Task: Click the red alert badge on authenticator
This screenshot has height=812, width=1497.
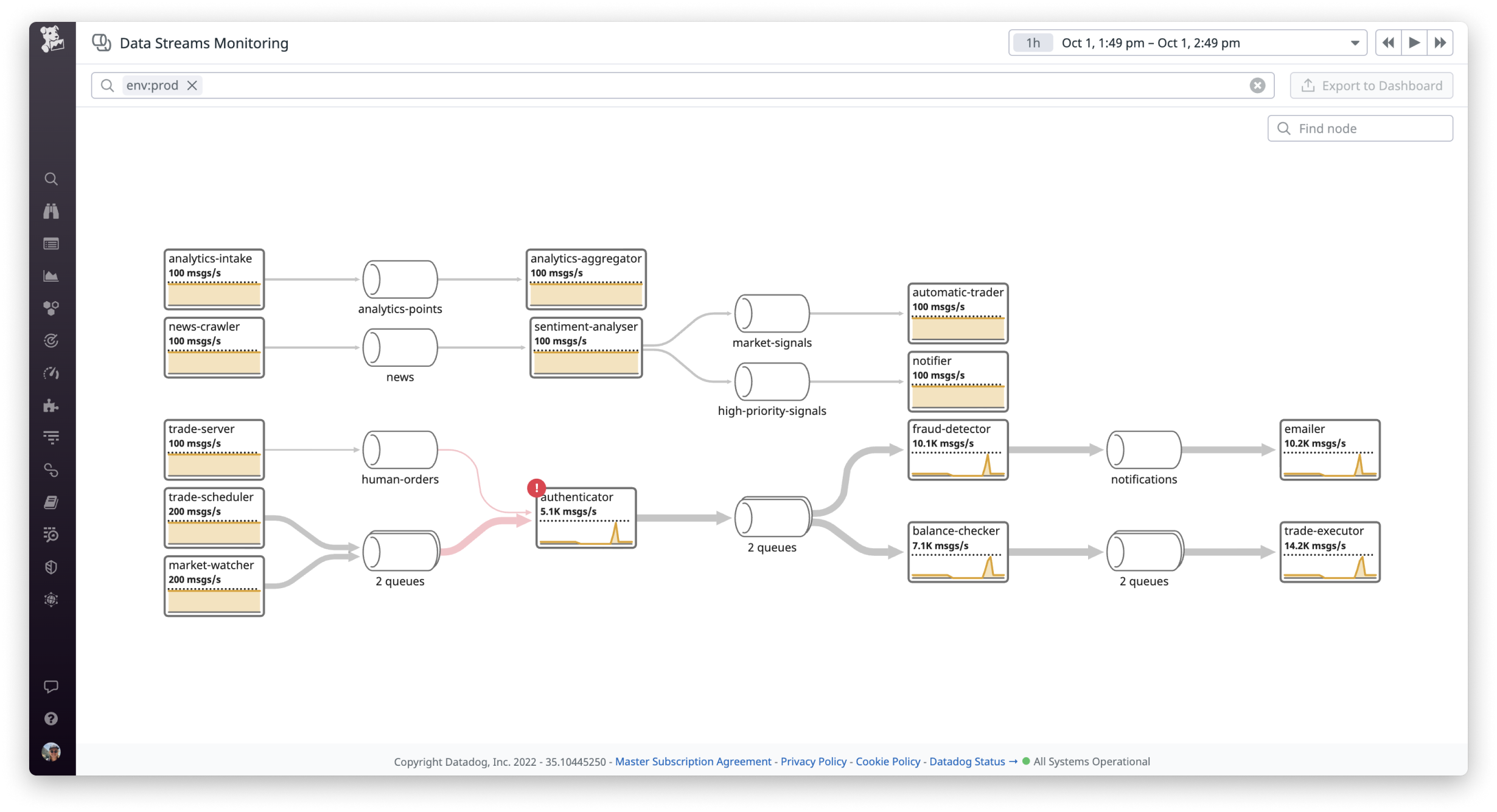Action: point(536,487)
